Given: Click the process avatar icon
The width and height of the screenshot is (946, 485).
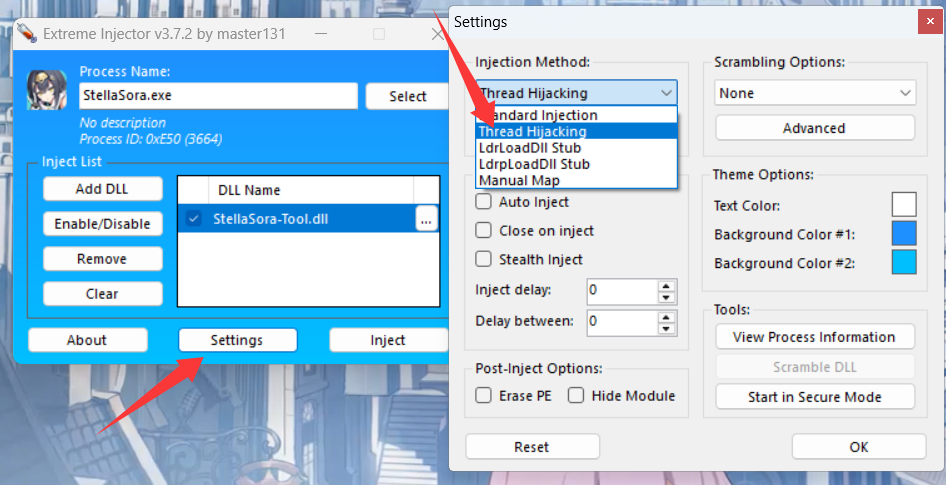Looking at the screenshot, I should (46, 90).
